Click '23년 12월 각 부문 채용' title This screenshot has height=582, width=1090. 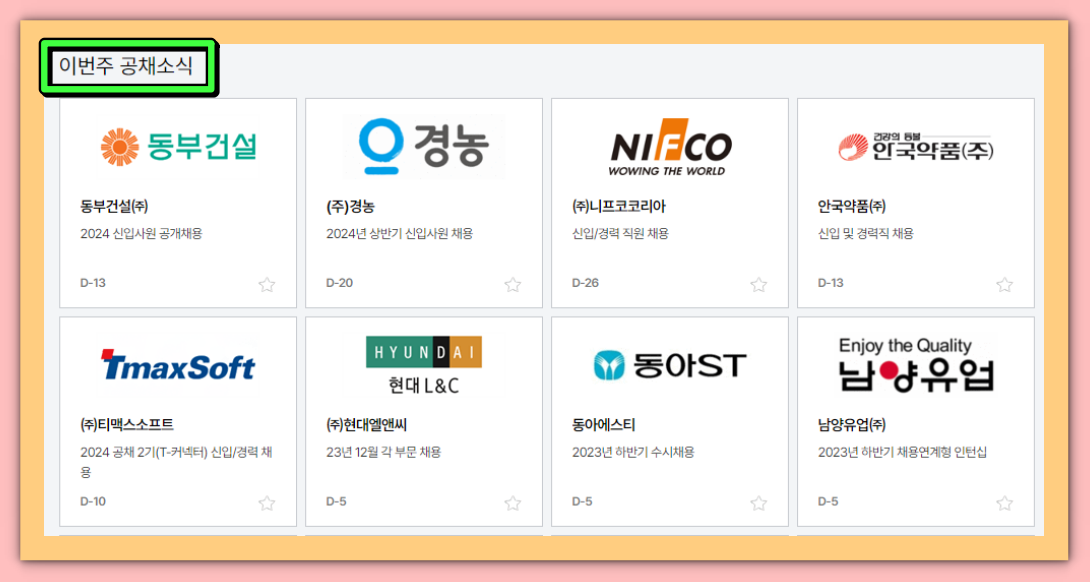(384, 452)
